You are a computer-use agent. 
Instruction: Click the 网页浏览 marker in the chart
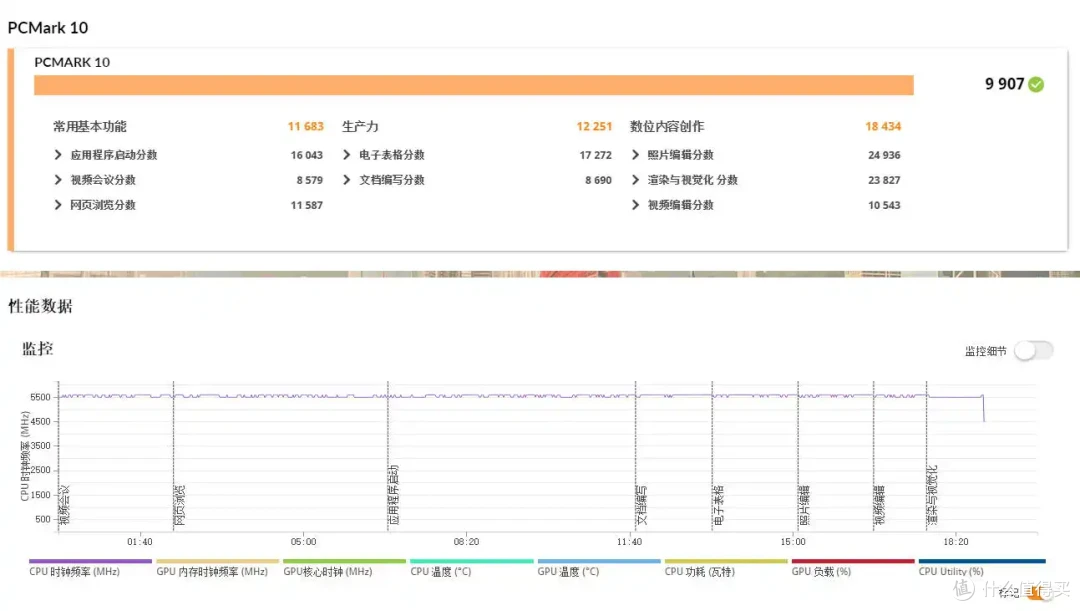coord(180,506)
